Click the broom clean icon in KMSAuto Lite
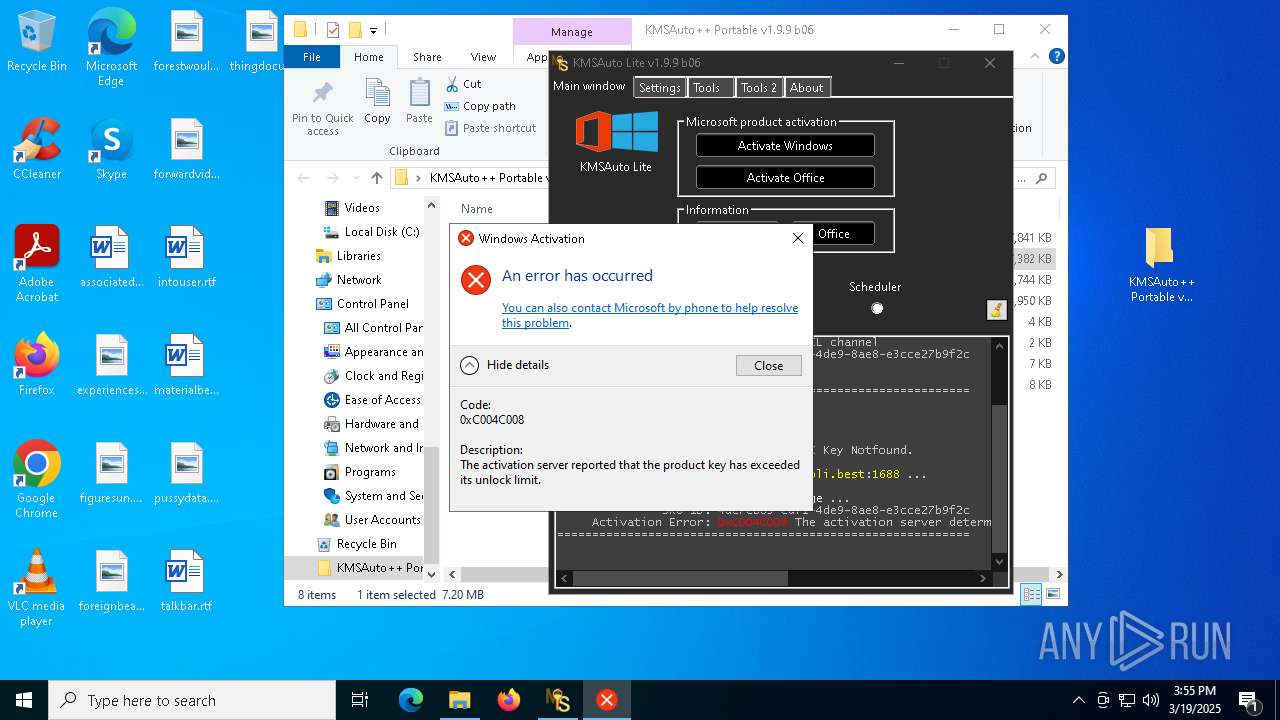 (x=996, y=310)
